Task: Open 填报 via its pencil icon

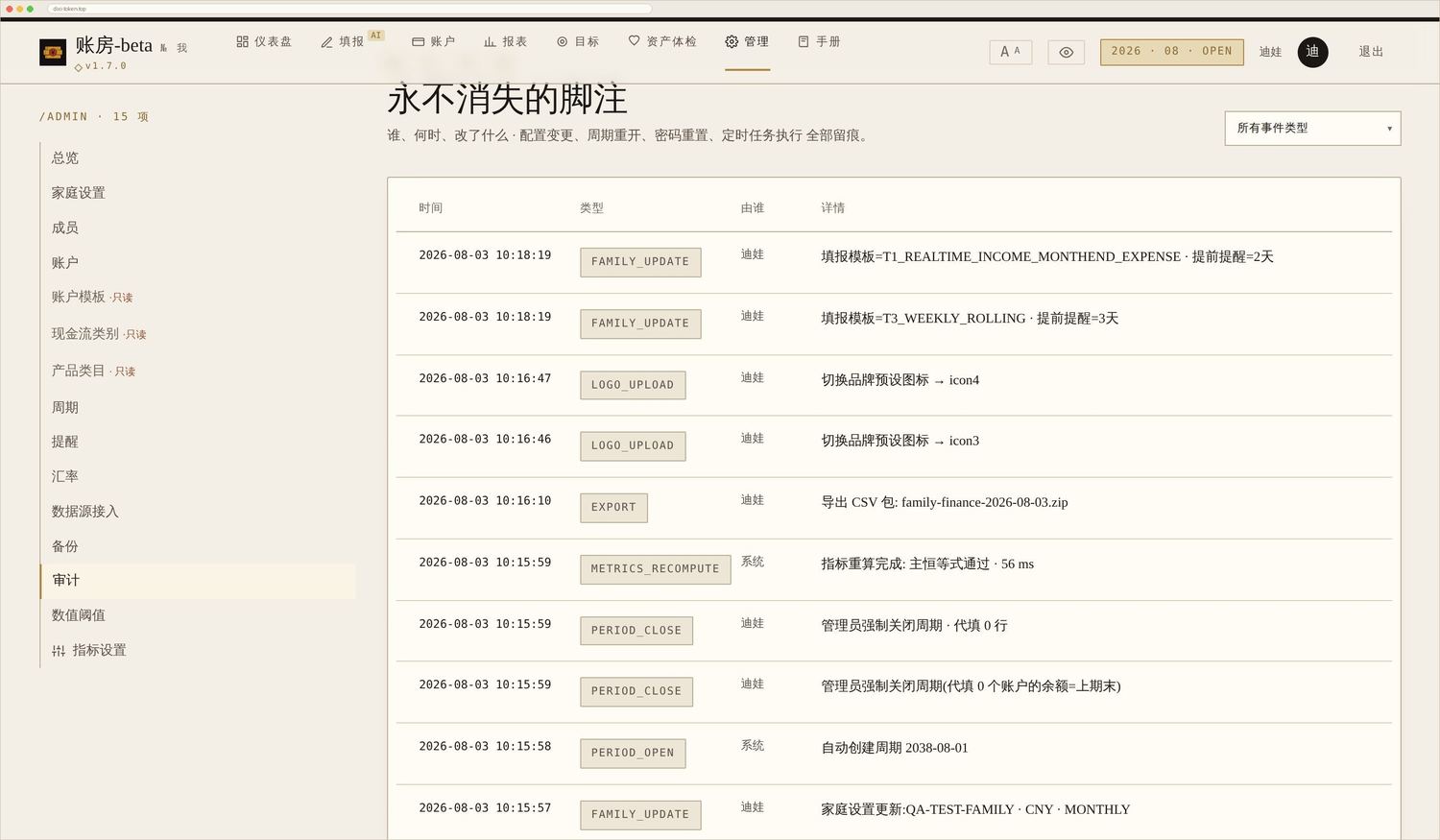Action: (326, 42)
